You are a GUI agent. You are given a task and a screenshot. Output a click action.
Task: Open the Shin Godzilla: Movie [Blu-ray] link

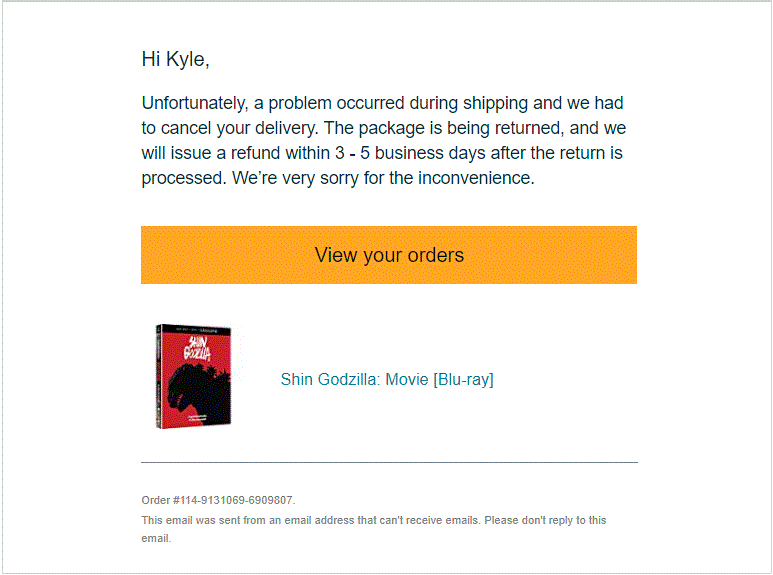[387, 379]
